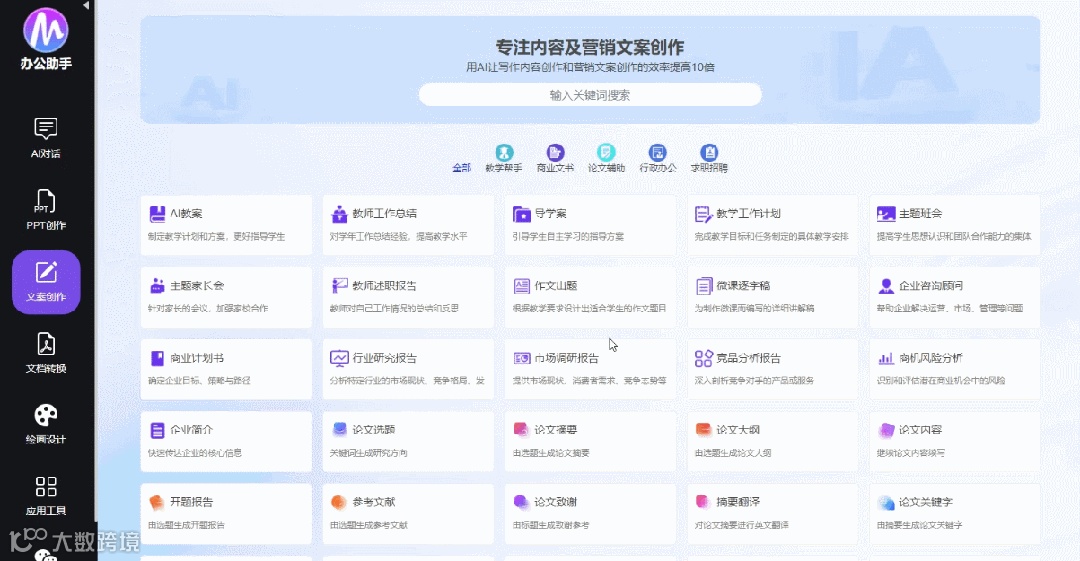Viewport: 1080px width, 561px height.
Task: Open PPT创作 in the sidebar
Action: click(45, 210)
